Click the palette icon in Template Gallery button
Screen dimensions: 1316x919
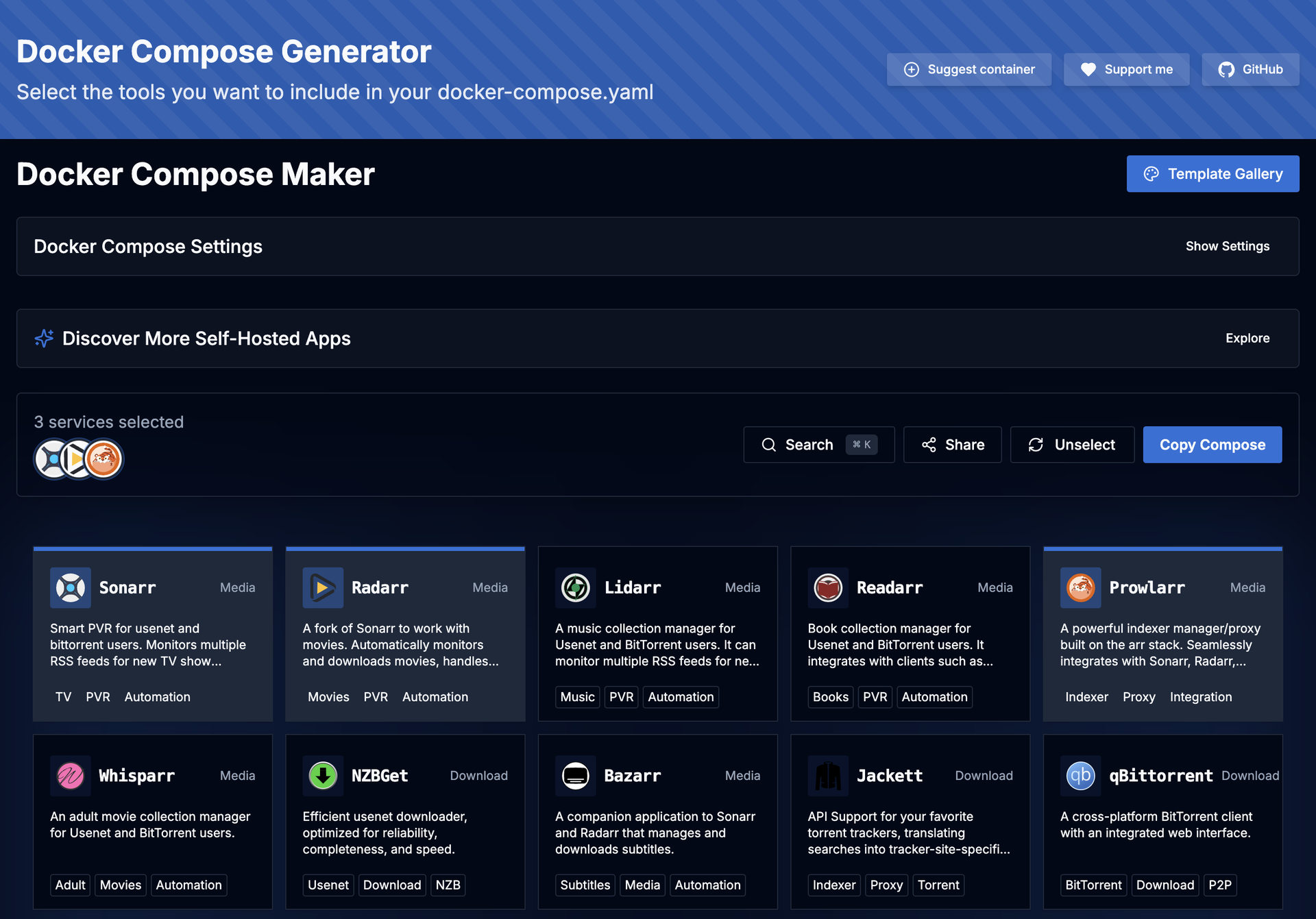[x=1151, y=174]
